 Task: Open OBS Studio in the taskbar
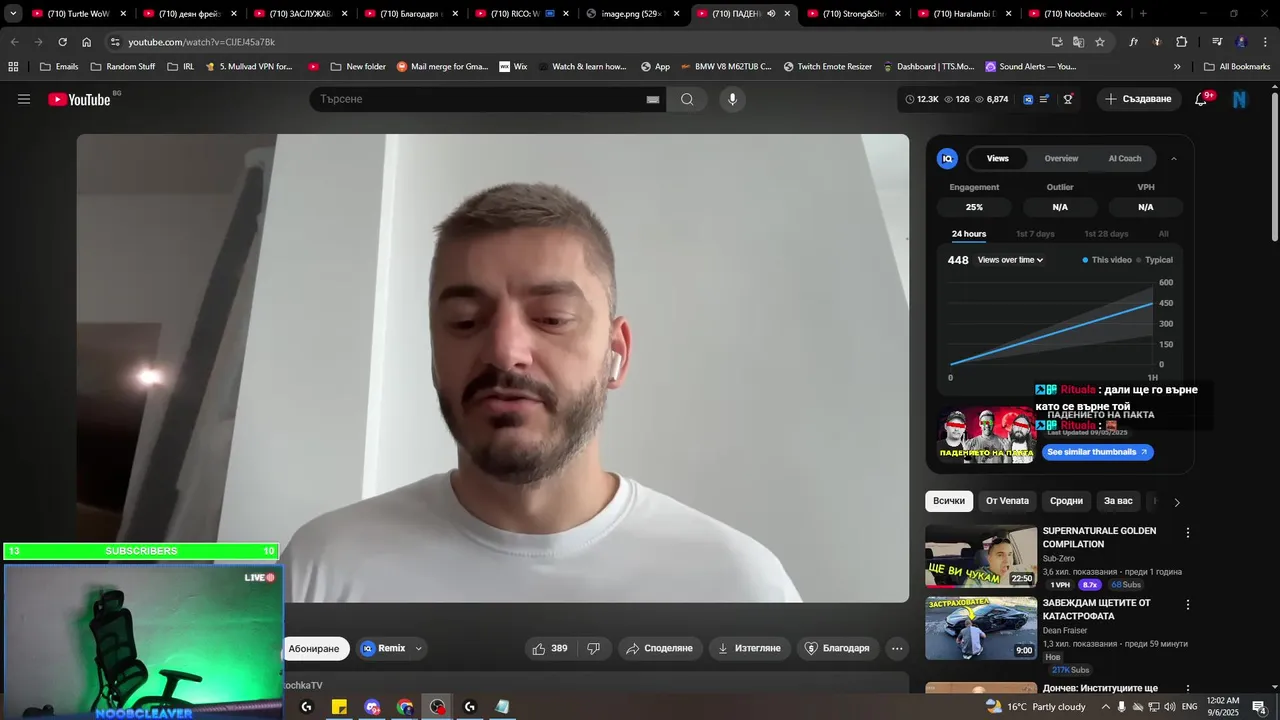tap(438, 707)
